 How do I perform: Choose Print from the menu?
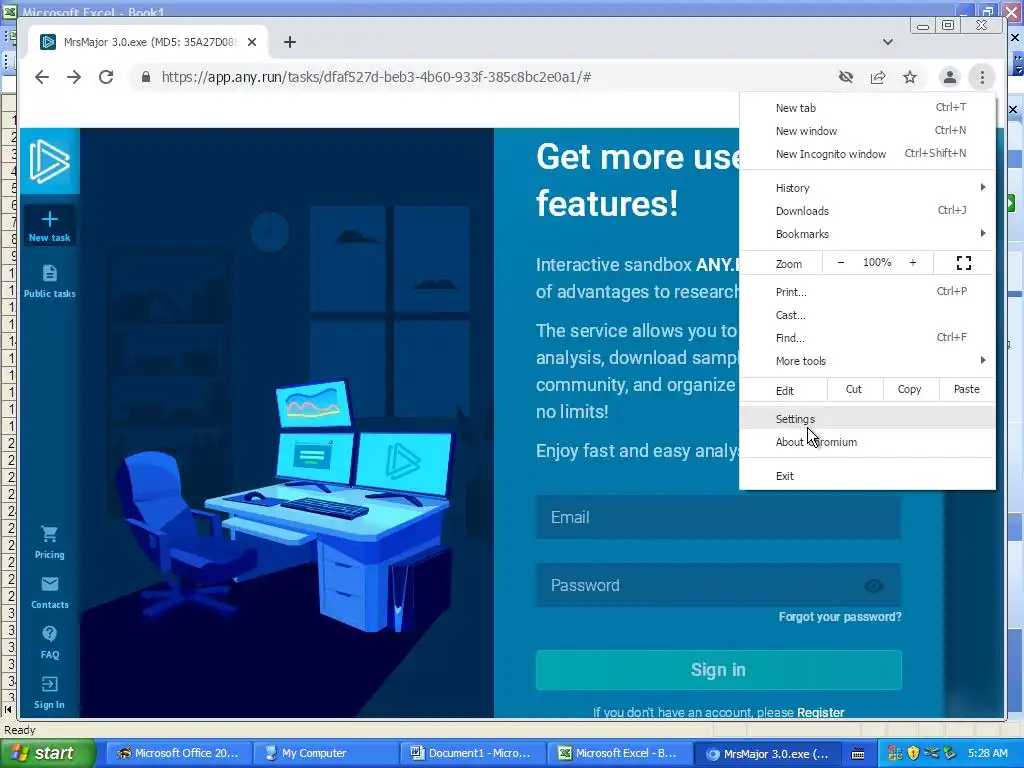click(x=867, y=292)
